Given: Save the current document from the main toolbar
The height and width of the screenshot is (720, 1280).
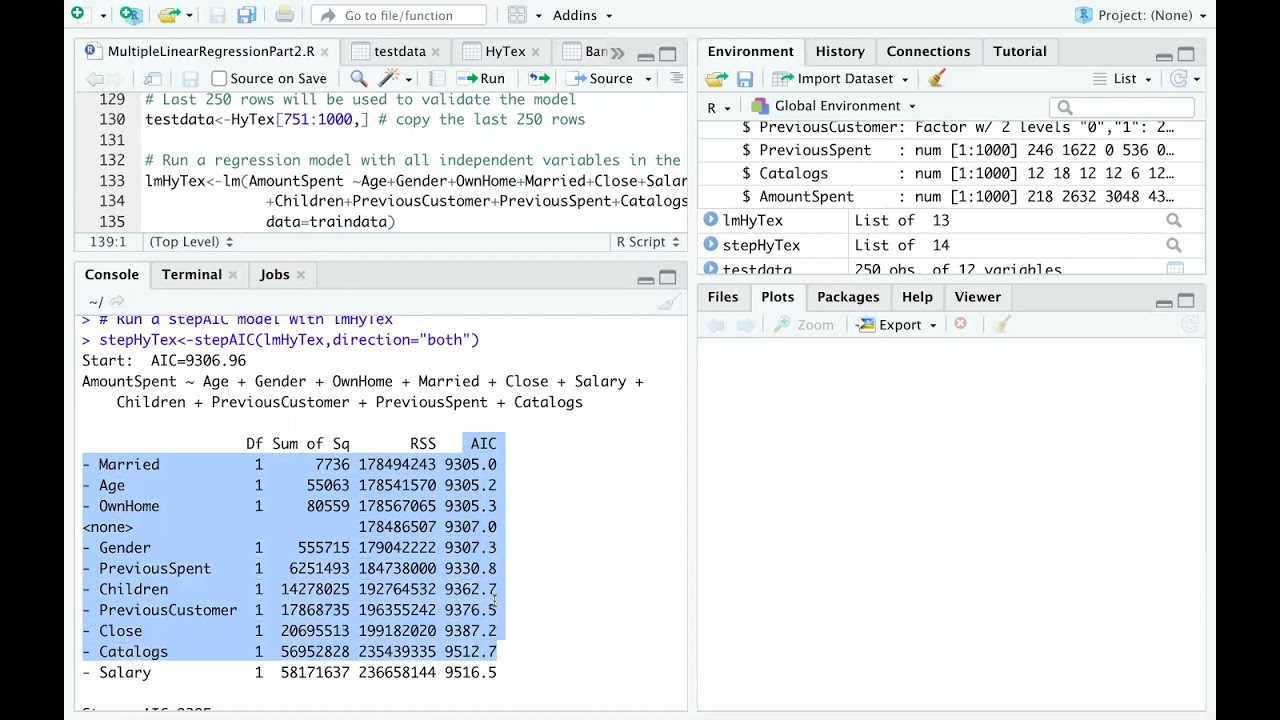Looking at the screenshot, I should coord(218,15).
